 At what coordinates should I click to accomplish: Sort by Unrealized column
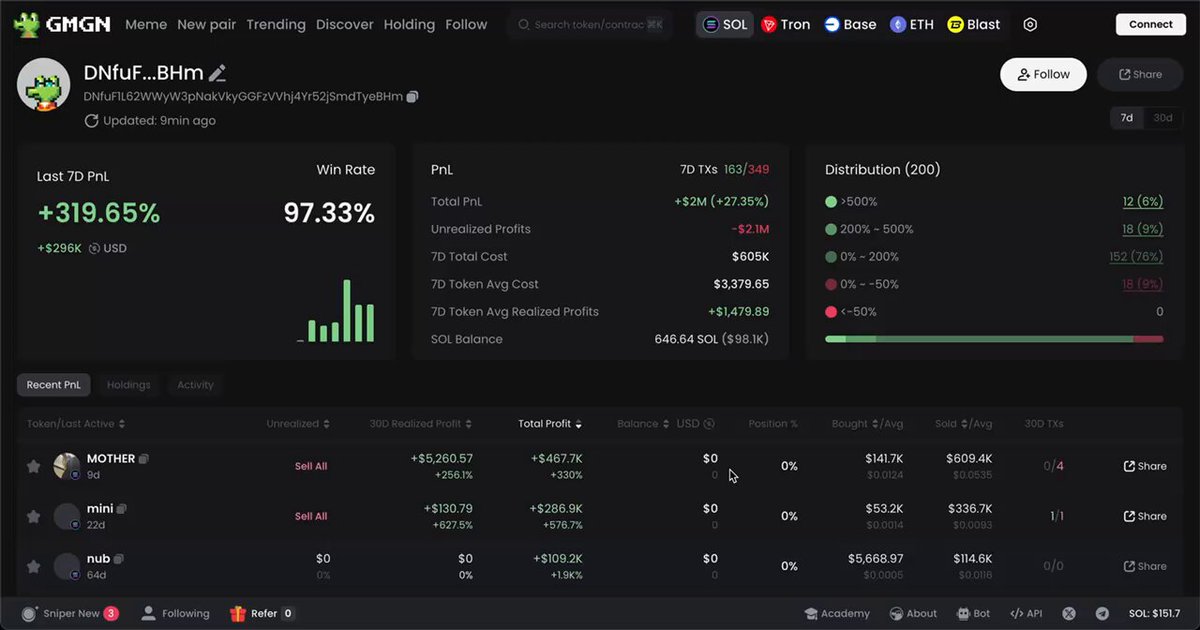click(298, 424)
